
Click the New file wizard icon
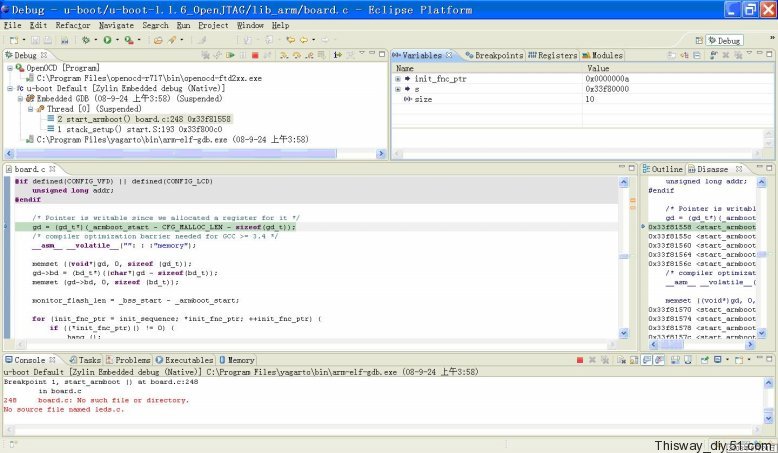tap(14, 40)
